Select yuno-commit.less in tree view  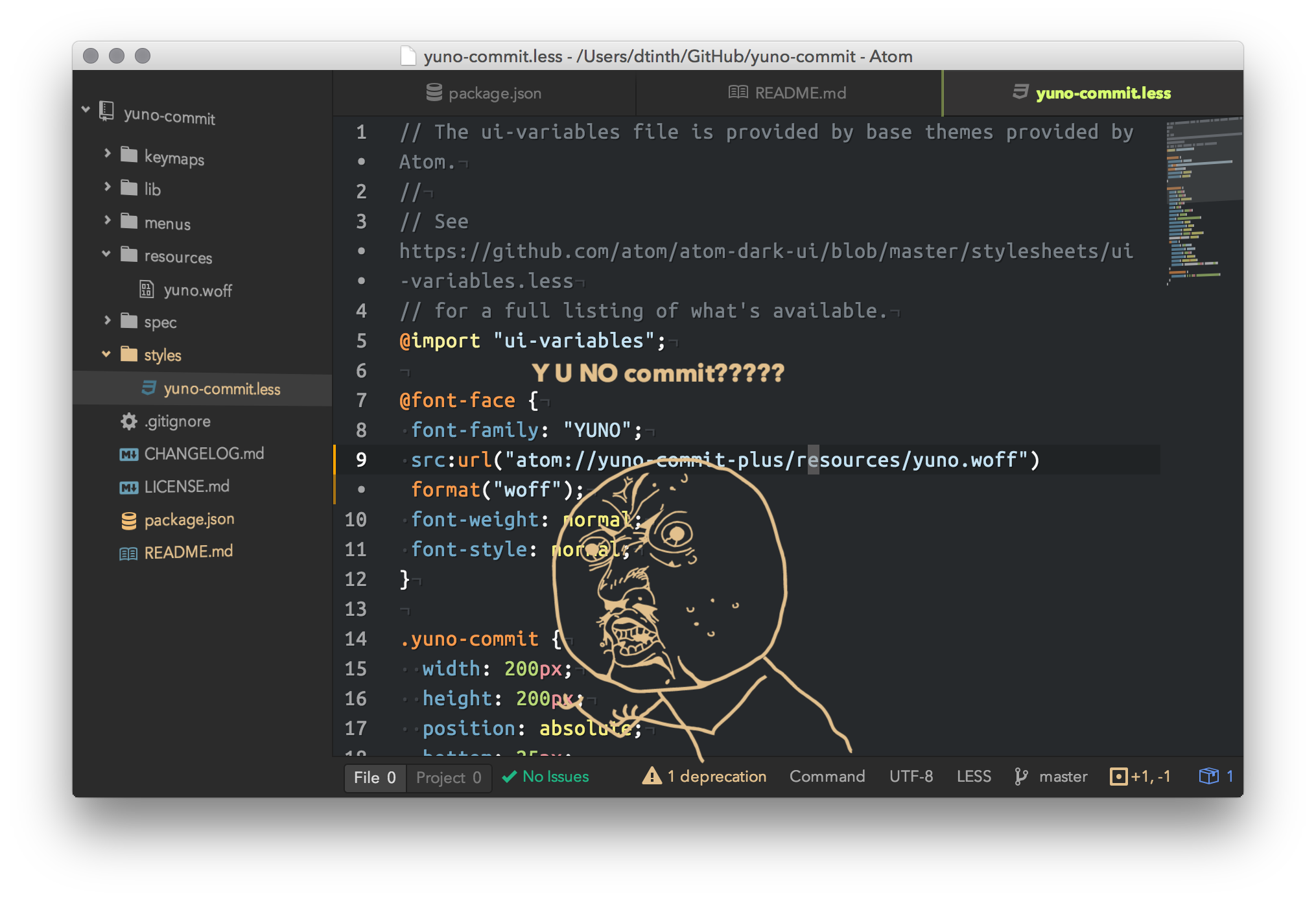202,389
